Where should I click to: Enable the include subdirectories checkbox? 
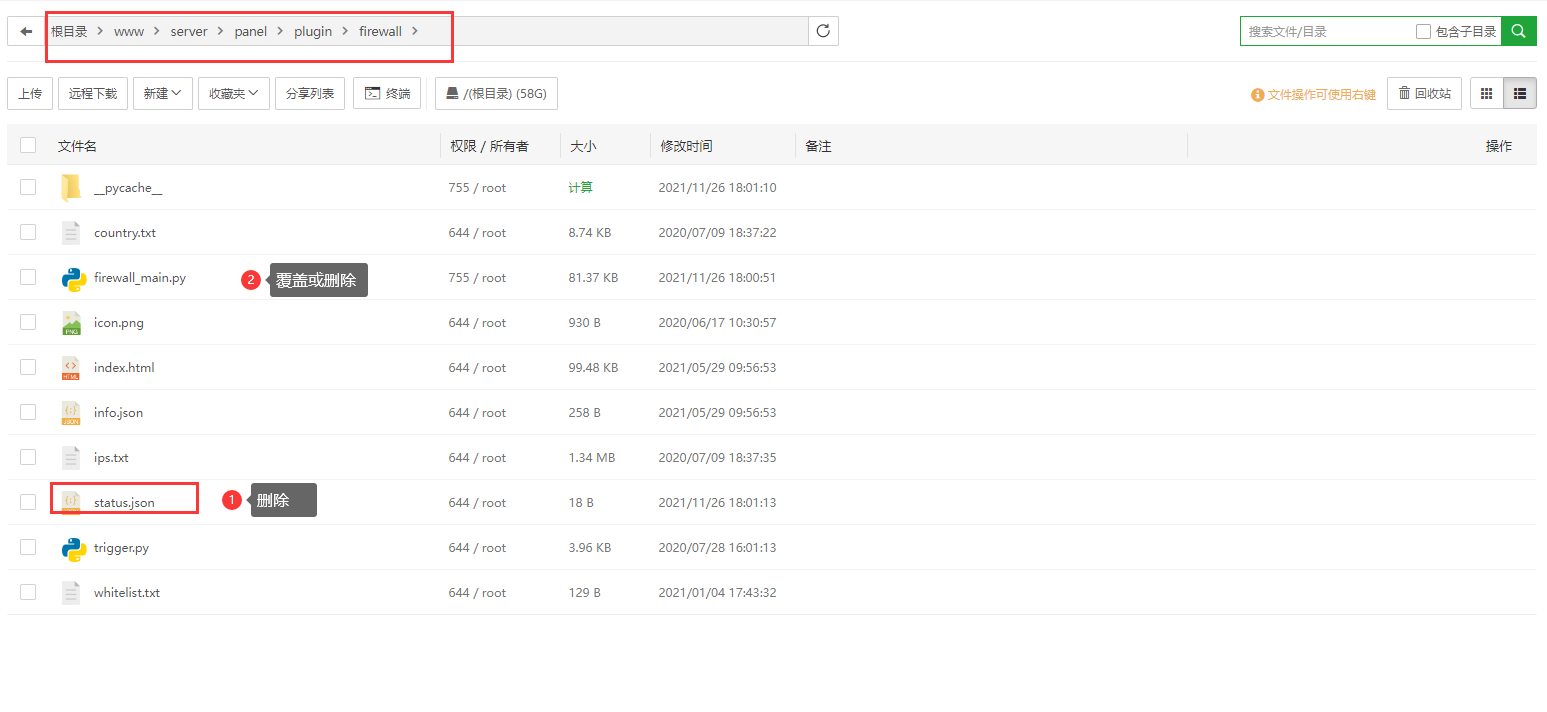pos(1423,32)
